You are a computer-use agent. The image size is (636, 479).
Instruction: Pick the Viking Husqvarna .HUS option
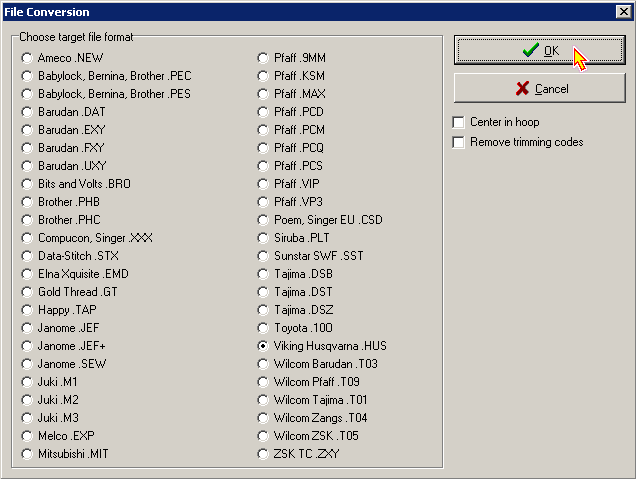coord(264,346)
